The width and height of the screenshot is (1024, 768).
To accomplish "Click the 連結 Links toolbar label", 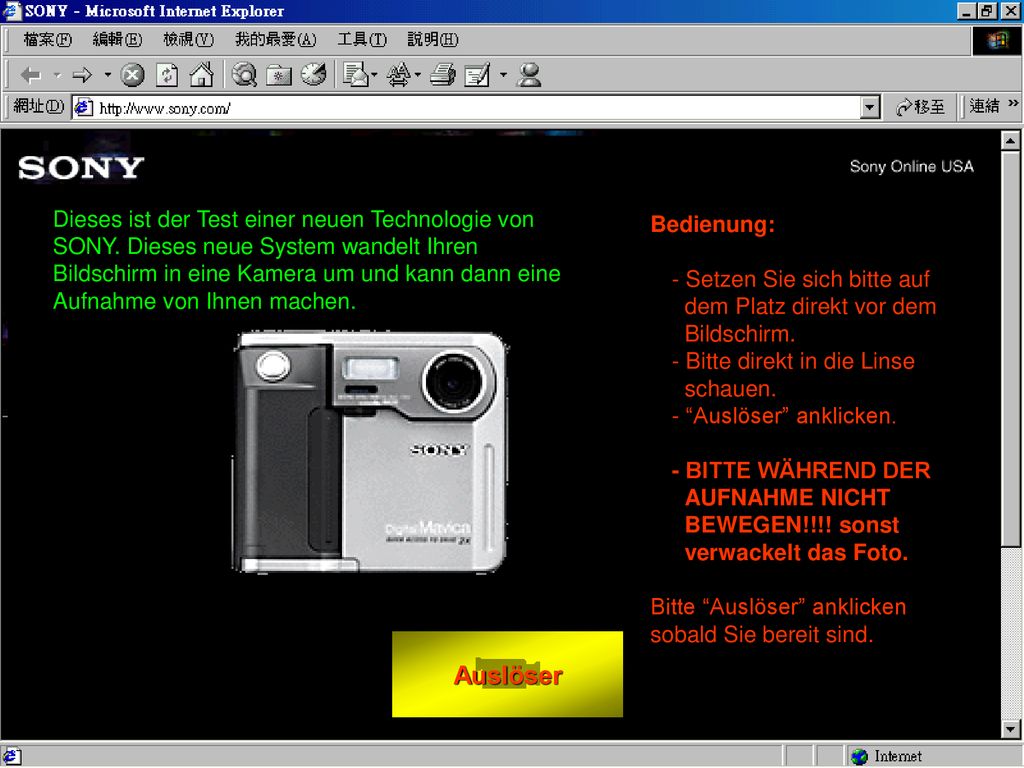I will 984,106.
